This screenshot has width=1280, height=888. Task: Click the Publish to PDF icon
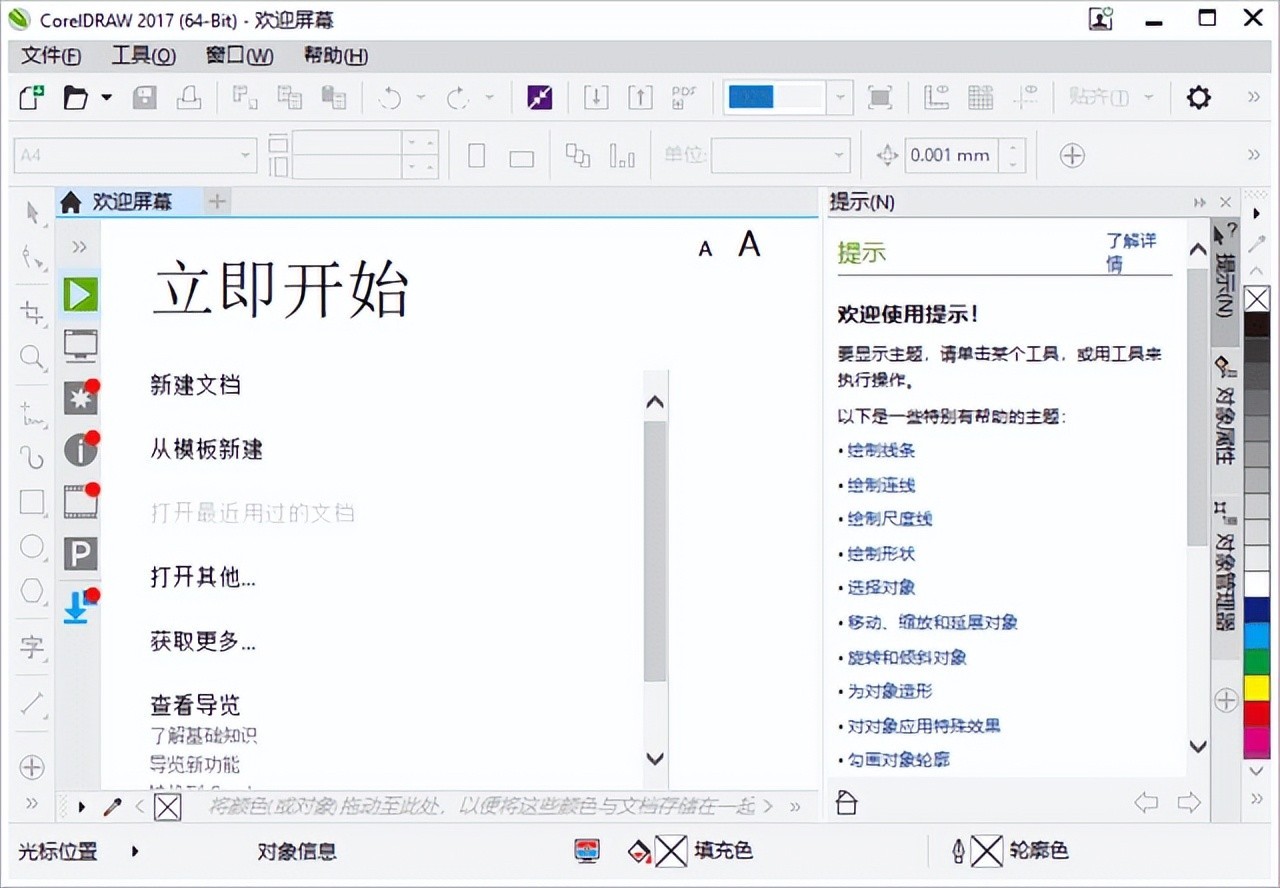click(x=684, y=97)
